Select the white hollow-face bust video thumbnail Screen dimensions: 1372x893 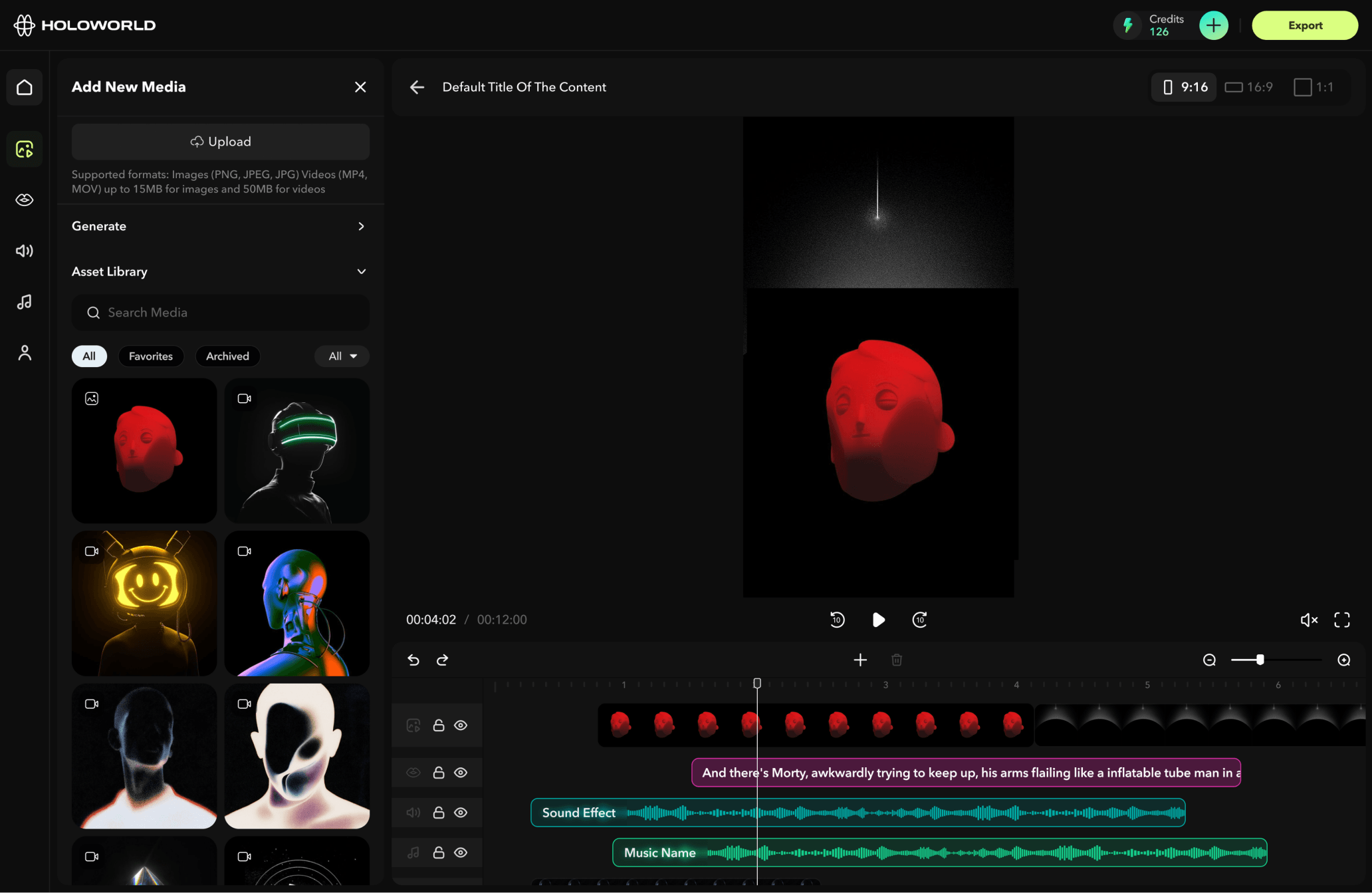tap(297, 756)
